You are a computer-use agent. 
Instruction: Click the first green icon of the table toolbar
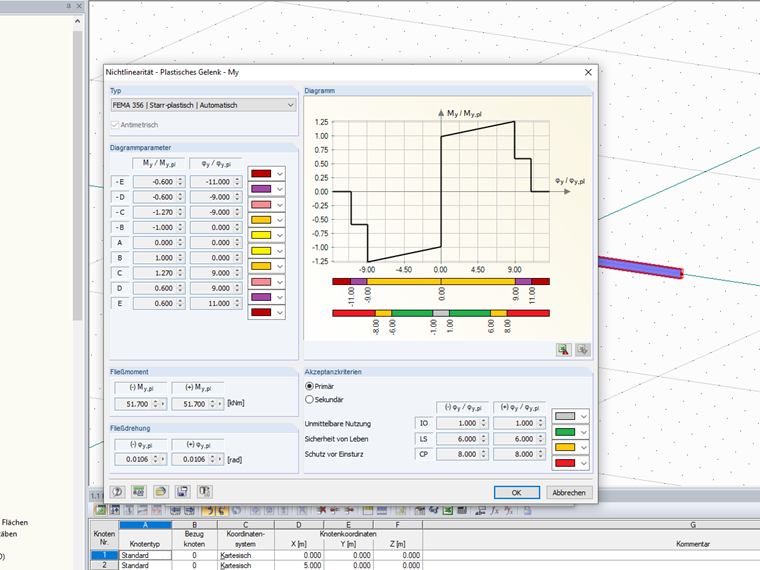pyautogui.click(x=100, y=510)
